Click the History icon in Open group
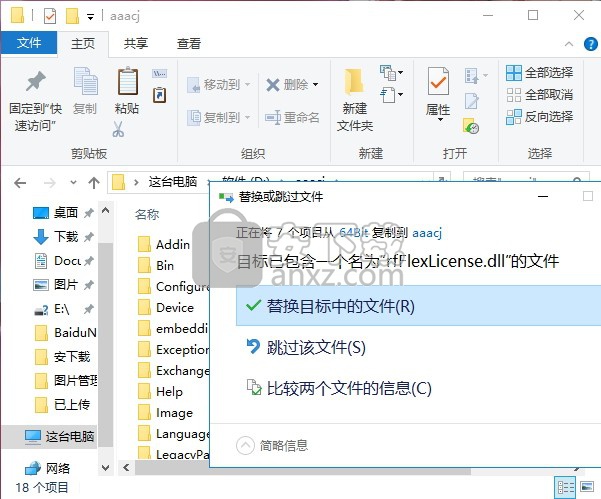 click(x=471, y=126)
